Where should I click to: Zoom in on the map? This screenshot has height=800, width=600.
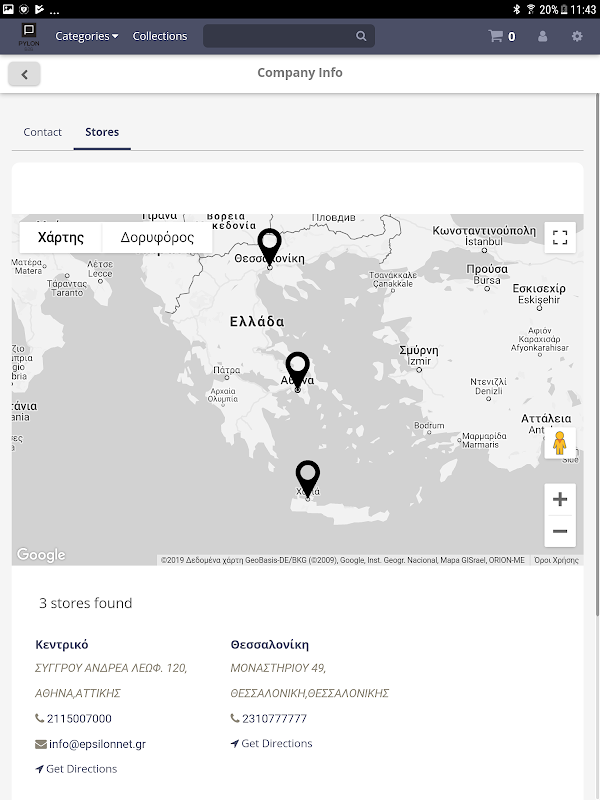(560, 499)
